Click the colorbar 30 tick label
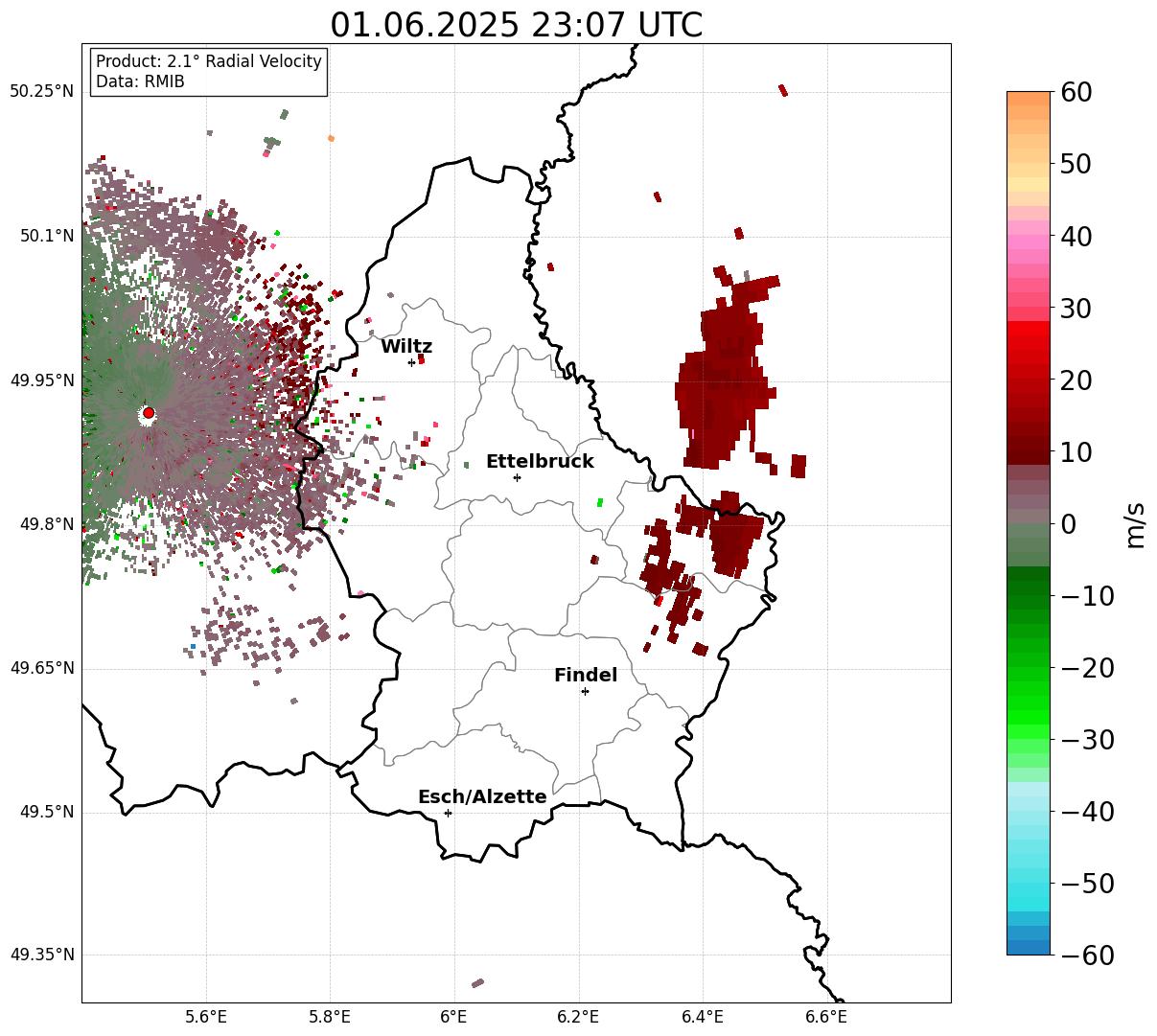1157x1036 pixels. [1076, 308]
